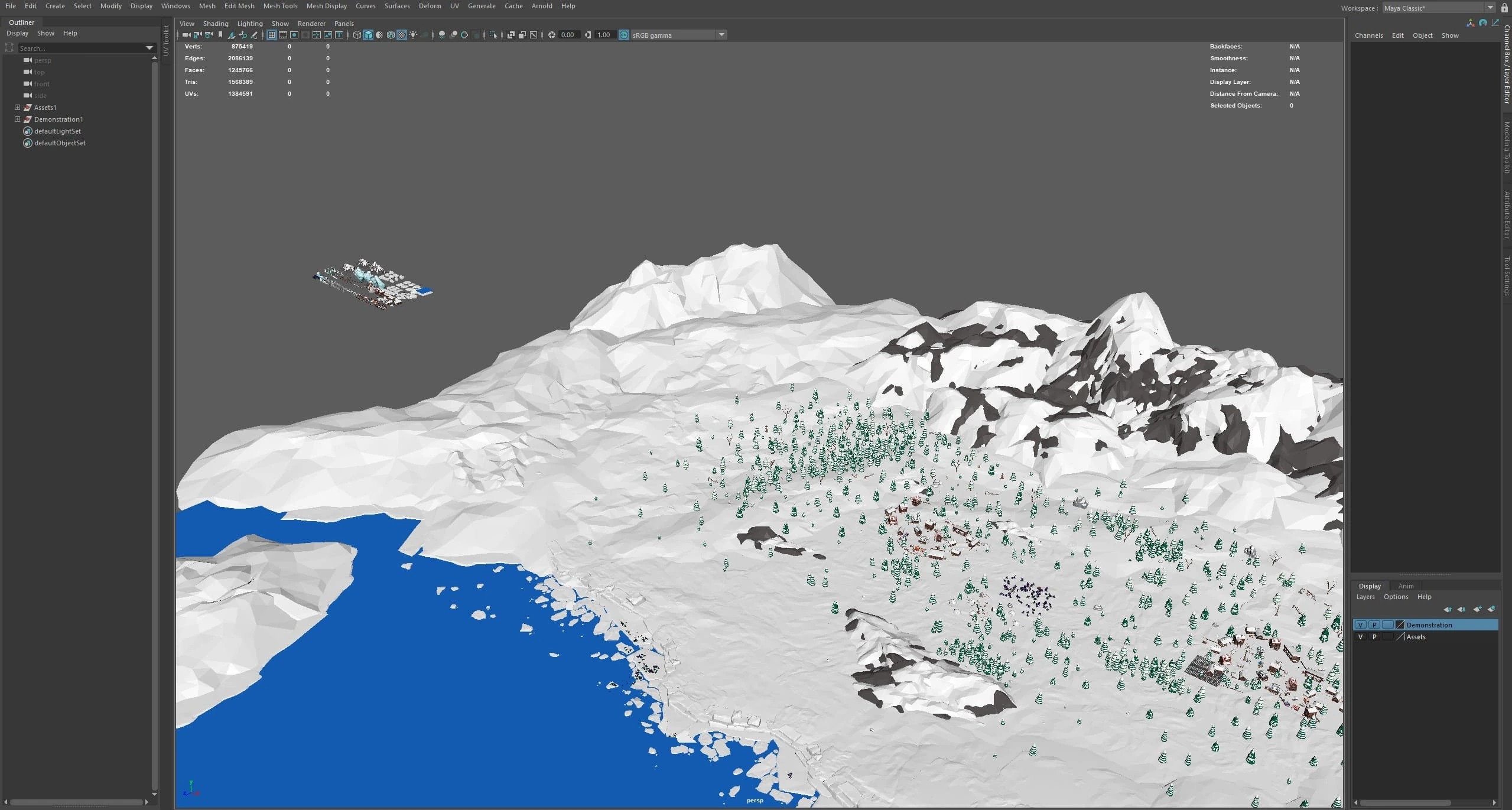The height and width of the screenshot is (810, 1512).
Task: Create new empty display layer icon
Action: 1477,609
